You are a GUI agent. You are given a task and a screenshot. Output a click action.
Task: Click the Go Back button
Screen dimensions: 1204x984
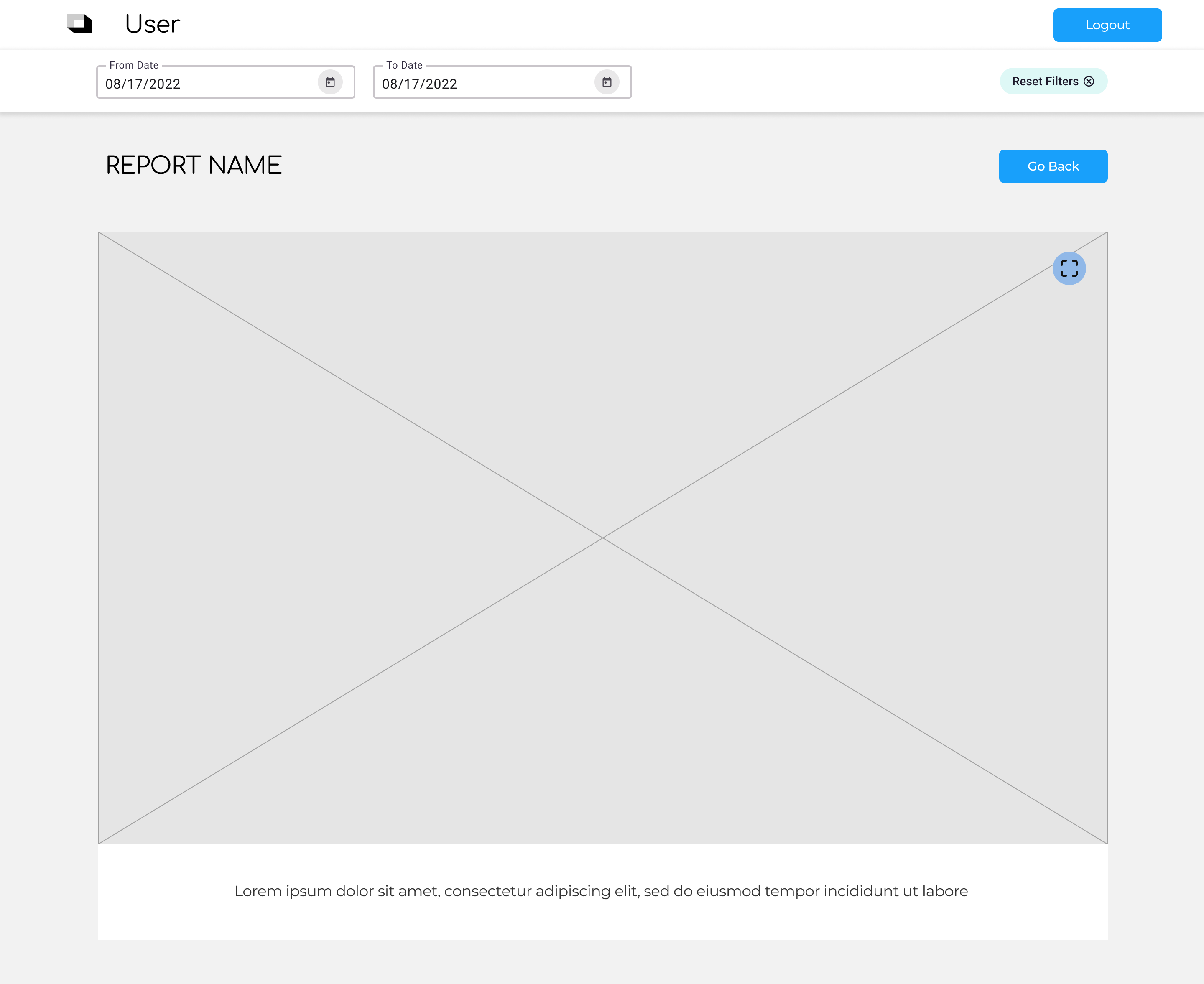1053,166
